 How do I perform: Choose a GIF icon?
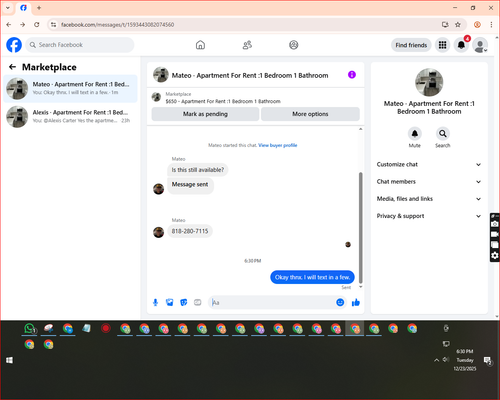(x=198, y=302)
